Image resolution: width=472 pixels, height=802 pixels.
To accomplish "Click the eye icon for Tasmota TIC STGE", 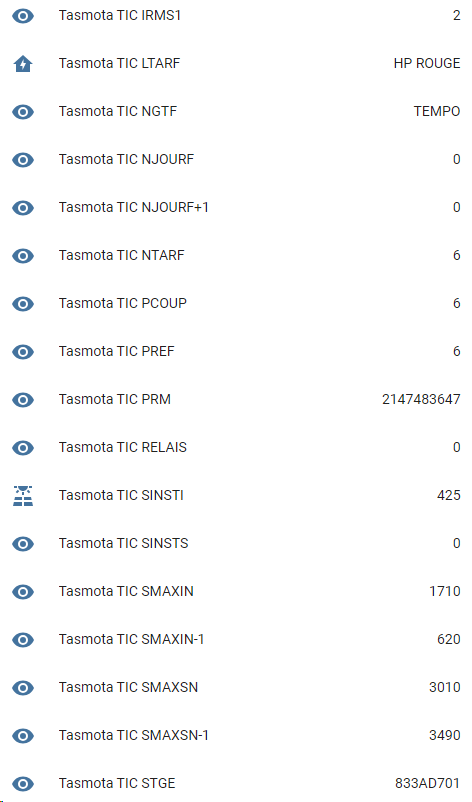I will pos(23,784).
